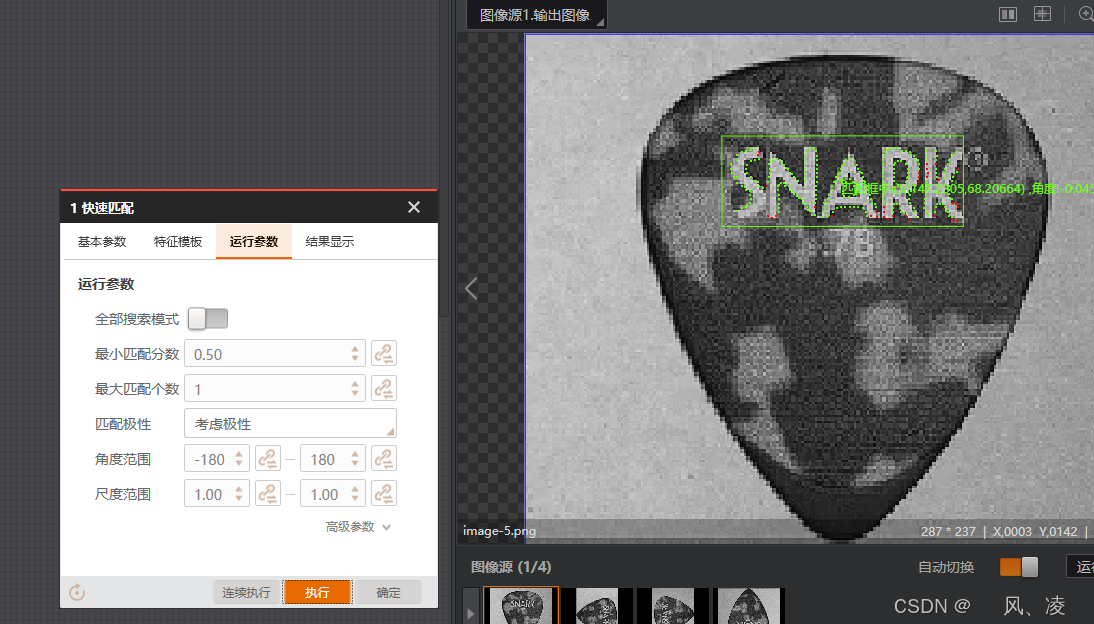Click link icon beside 最小匹配分数 field
Viewport: 1094px width, 624px height.
coord(384,354)
